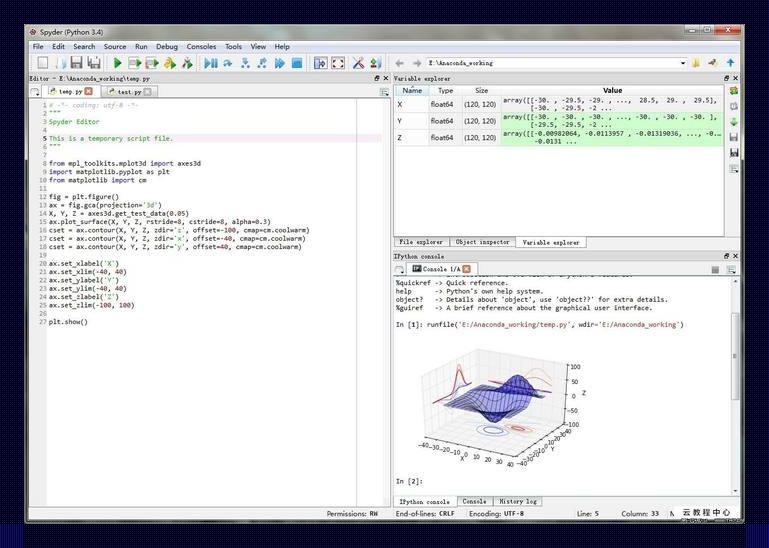The height and width of the screenshot is (548, 769).
Task: Expand the working directory dropdown arrow
Action: (682, 63)
